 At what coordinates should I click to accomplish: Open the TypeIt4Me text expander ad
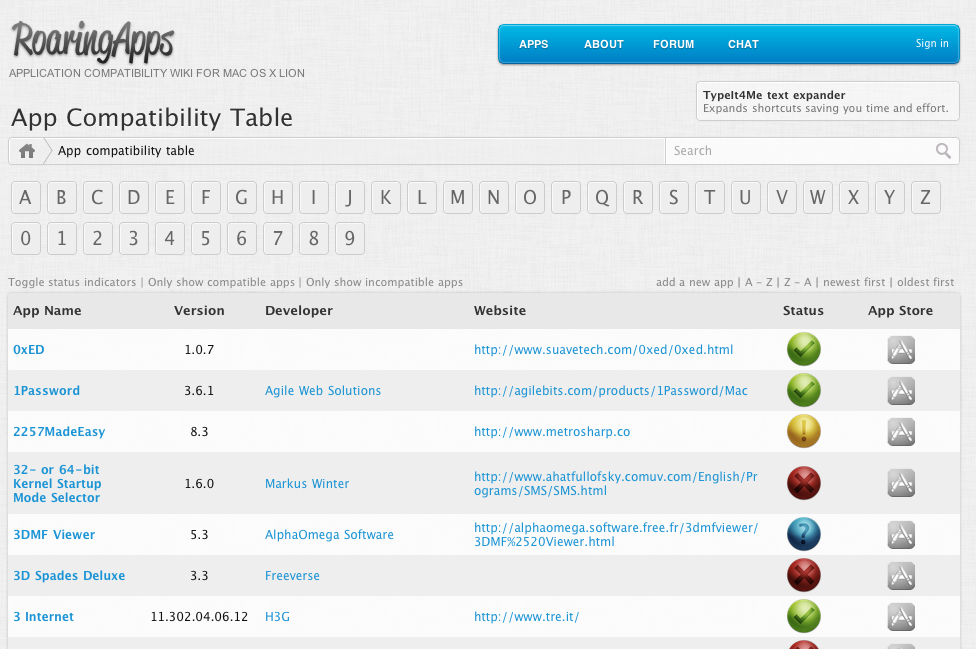pyautogui.click(x=828, y=101)
